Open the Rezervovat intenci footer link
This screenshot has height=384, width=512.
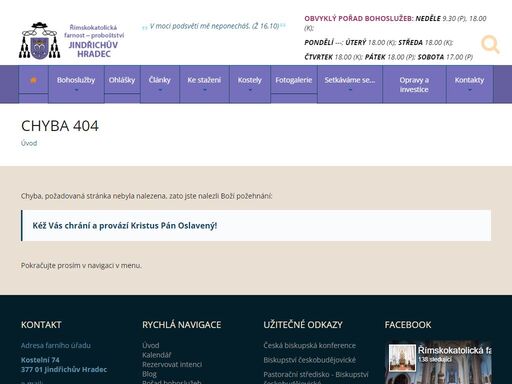pos(172,364)
